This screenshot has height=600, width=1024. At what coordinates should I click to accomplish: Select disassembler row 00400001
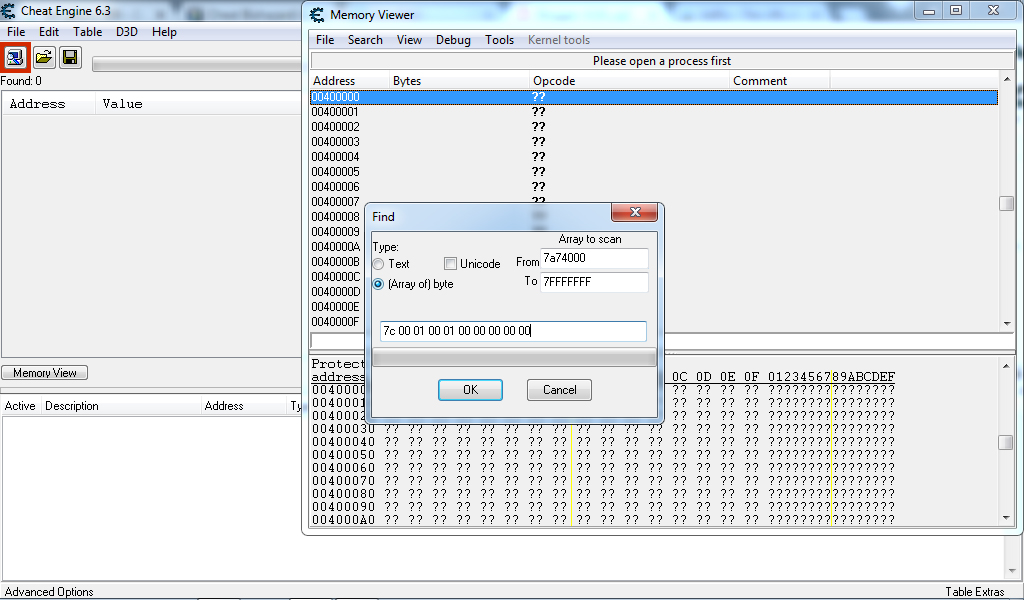[x=654, y=112]
